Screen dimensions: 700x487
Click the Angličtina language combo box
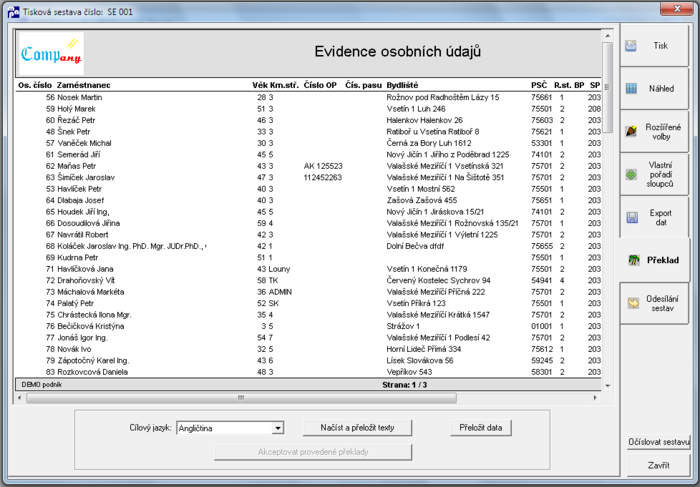pyautogui.click(x=230, y=428)
